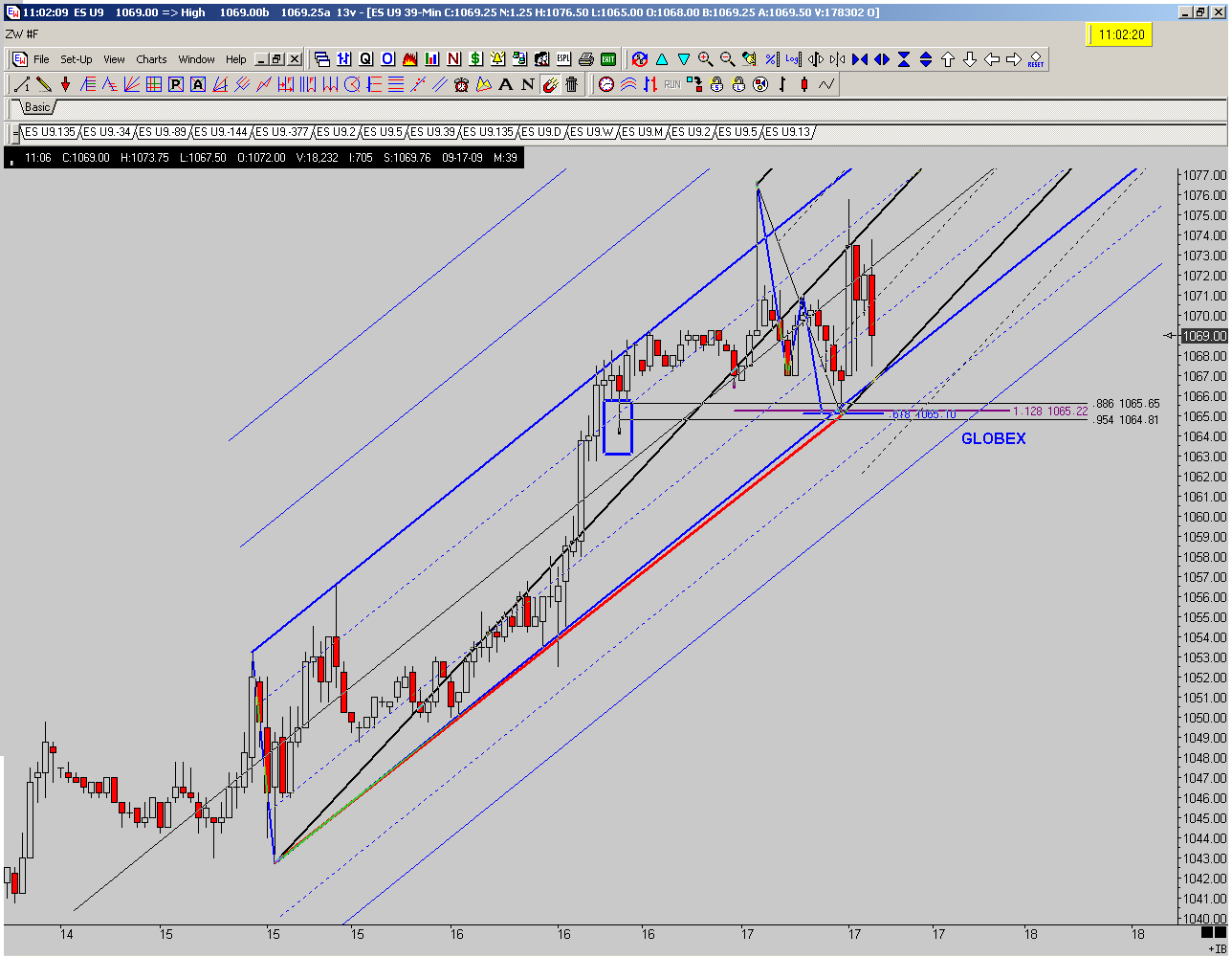Open the Help menu
Viewport: 1232px width, 957px height.
[x=236, y=59]
